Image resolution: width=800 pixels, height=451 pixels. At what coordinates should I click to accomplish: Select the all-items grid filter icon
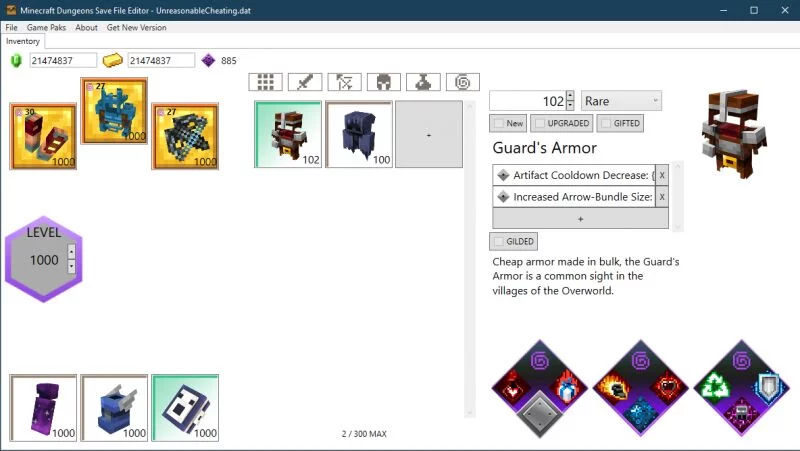click(265, 82)
